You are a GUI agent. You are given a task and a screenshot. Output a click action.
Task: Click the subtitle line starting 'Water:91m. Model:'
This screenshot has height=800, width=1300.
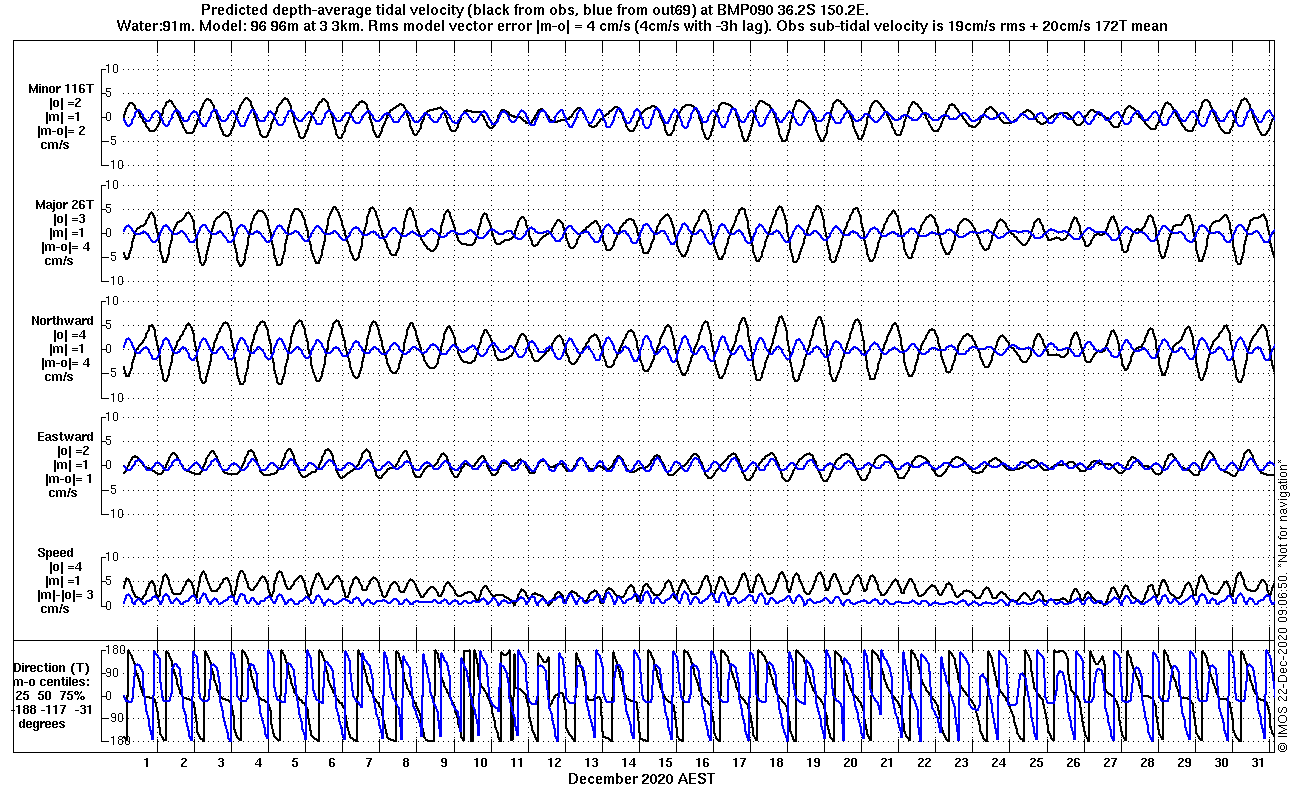click(641, 25)
